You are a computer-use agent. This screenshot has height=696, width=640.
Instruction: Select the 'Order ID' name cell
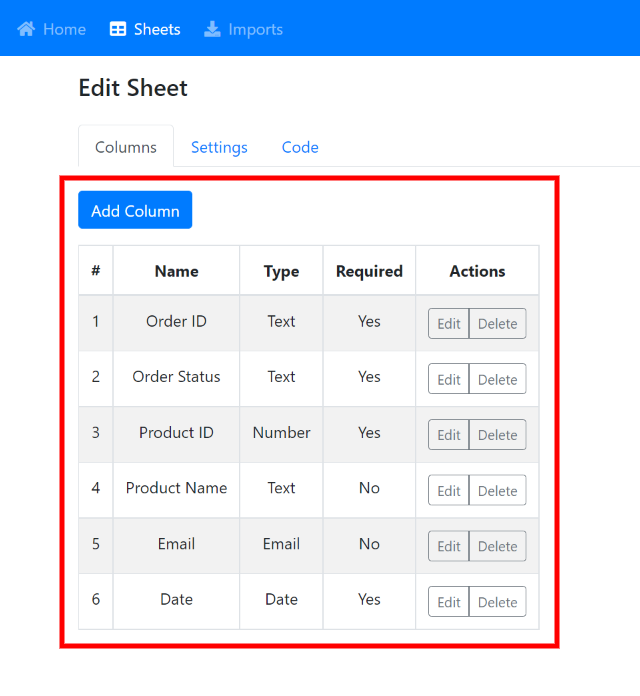click(176, 321)
